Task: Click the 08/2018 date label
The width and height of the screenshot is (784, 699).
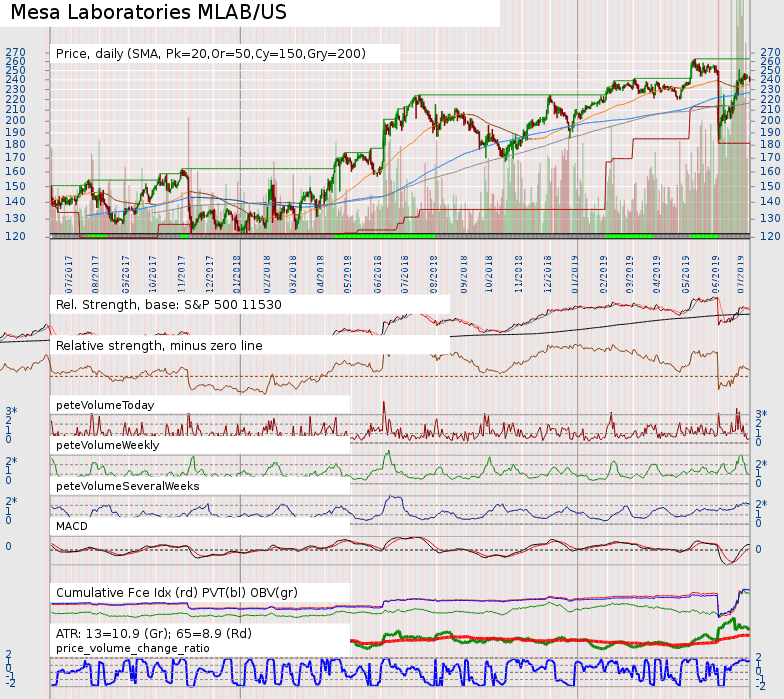Action: point(434,274)
